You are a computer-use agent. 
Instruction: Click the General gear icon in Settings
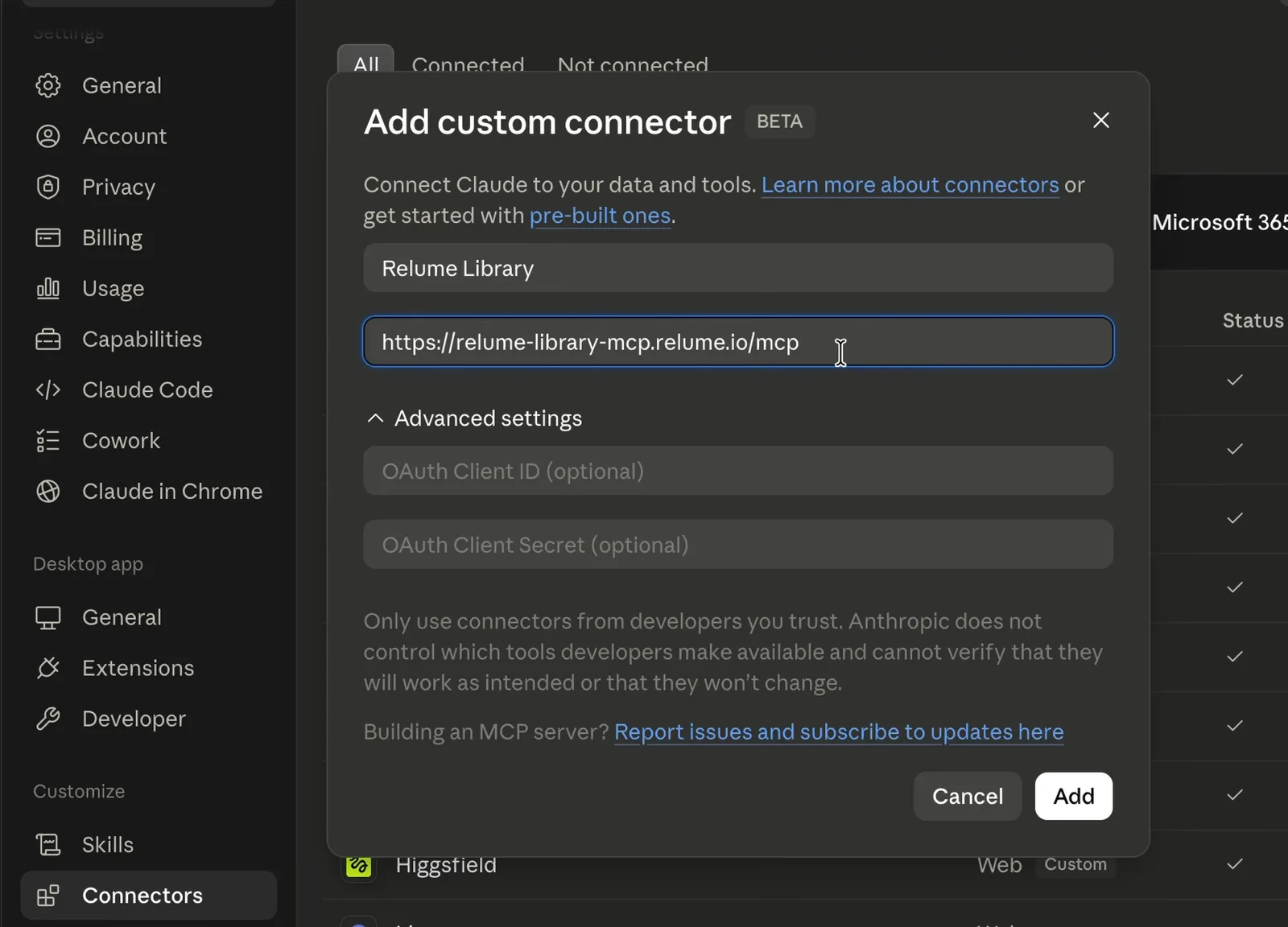click(x=48, y=85)
